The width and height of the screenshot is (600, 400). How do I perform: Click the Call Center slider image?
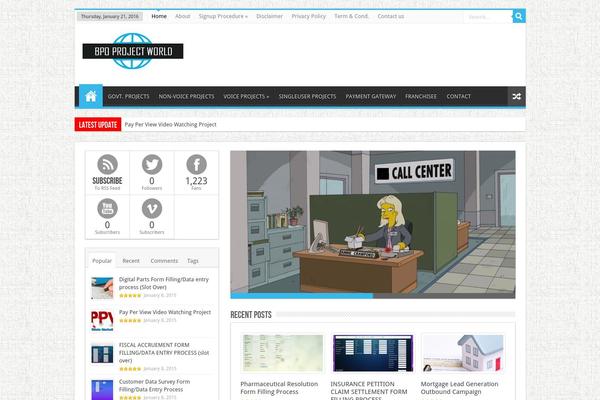point(373,224)
